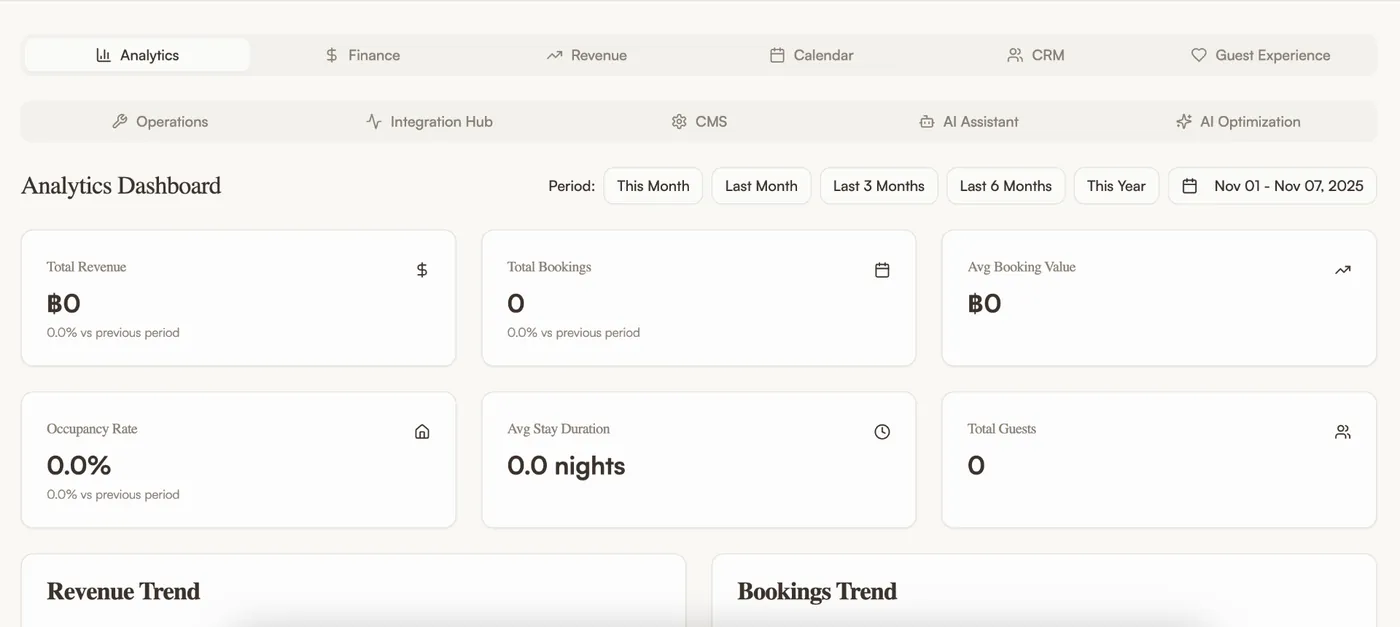This screenshot has width=1400, height=627.
Task: Open the Revenue tab
Action: click(x=587, y=55)
